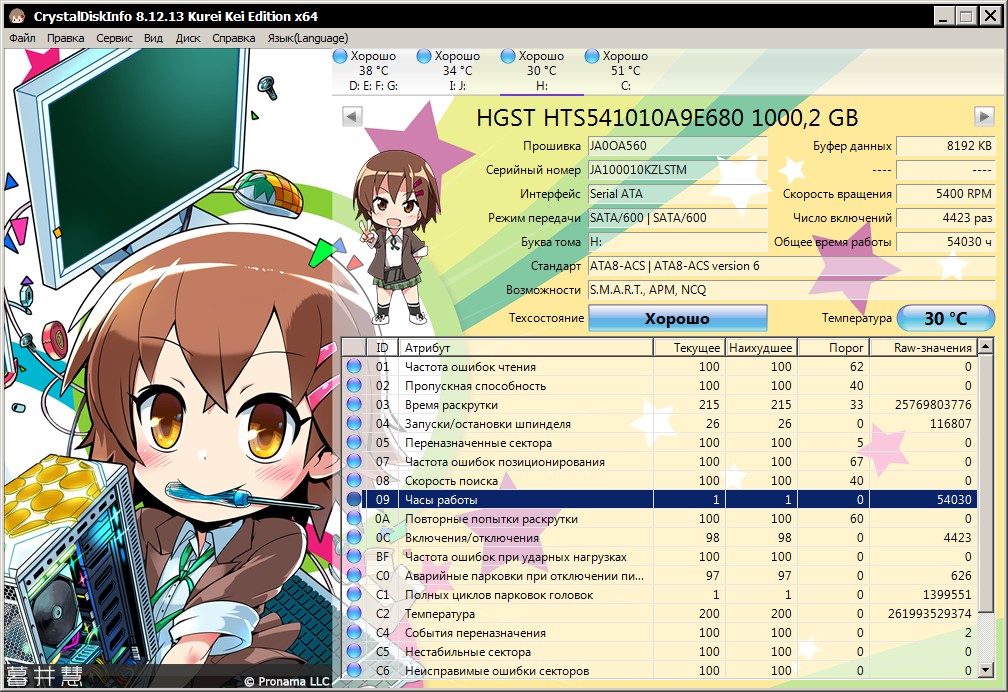Select row Частота ошибок чтения
1008x692 pixels.
[660, 367]
